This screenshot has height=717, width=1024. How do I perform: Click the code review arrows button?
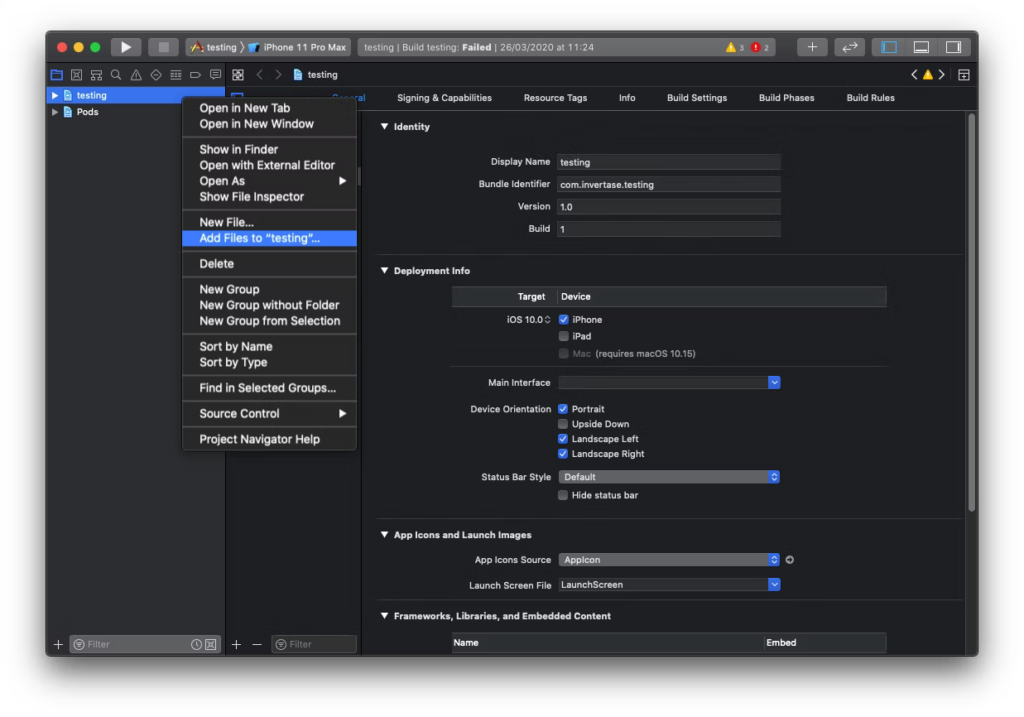849,47
